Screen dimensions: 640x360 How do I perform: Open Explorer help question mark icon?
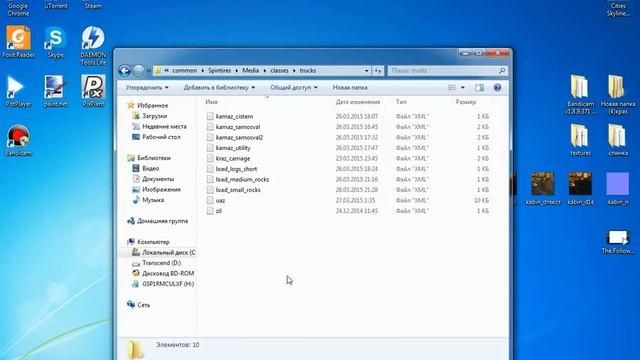pyautogui.click(x=497, y=87)
